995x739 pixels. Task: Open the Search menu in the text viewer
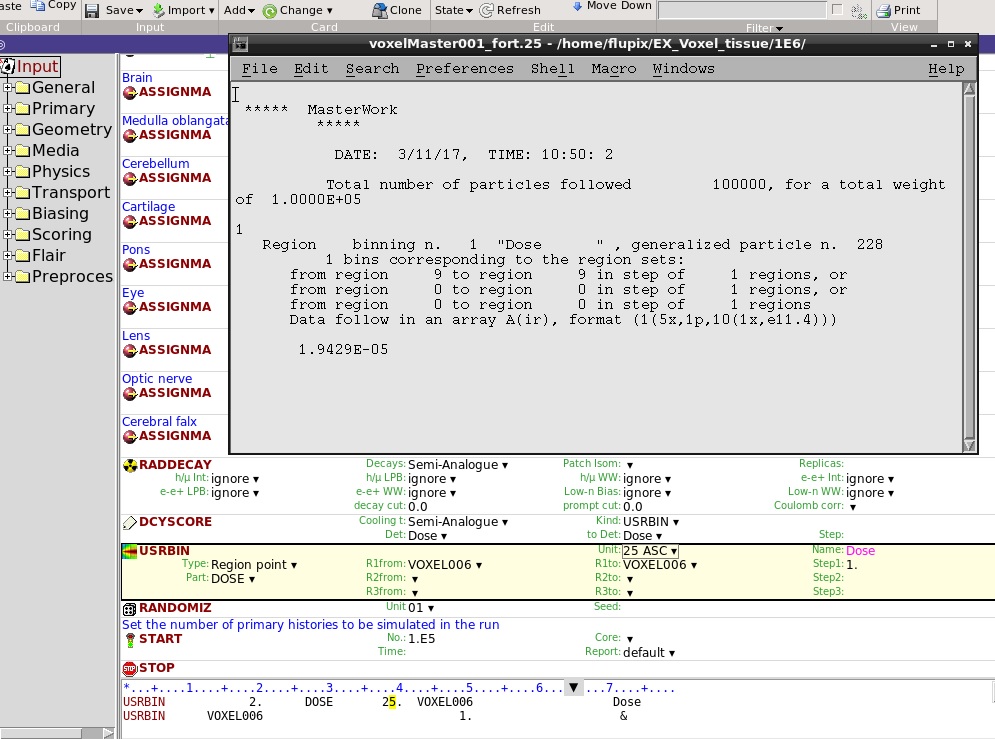372,69
